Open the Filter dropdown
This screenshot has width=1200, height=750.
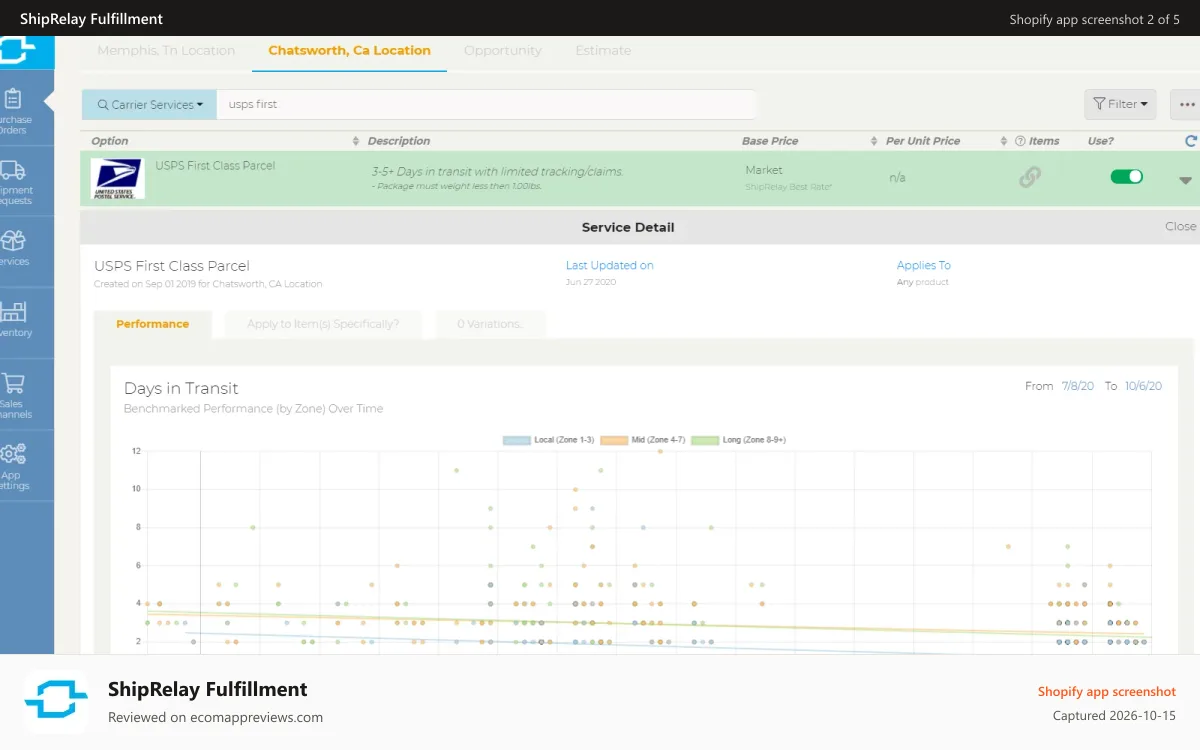[1120, 104]
